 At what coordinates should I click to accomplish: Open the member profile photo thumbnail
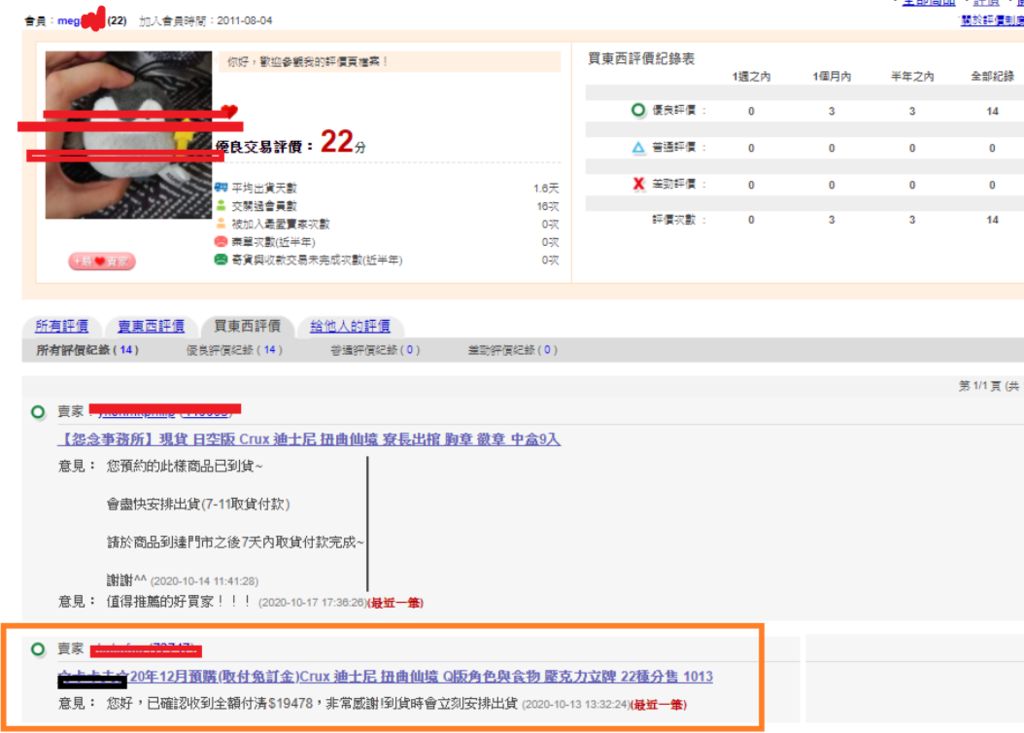click(x=129, y=135)
